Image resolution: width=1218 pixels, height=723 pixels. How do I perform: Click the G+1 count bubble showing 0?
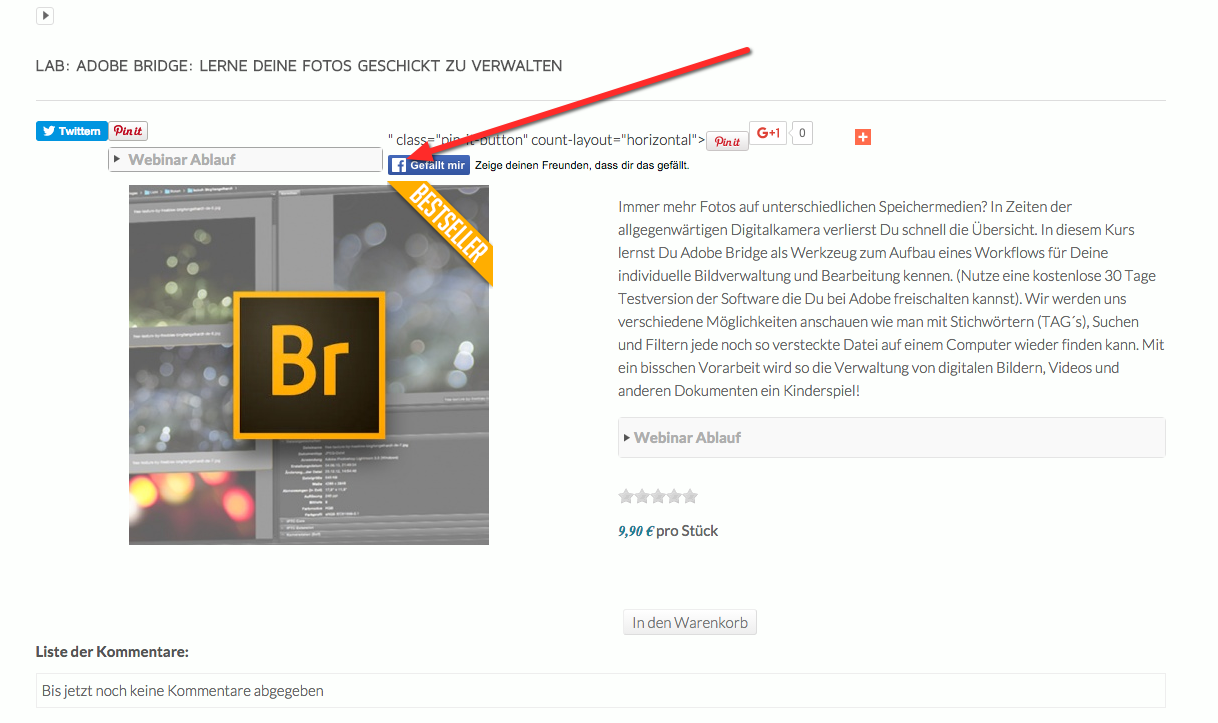tap(802, 132)
